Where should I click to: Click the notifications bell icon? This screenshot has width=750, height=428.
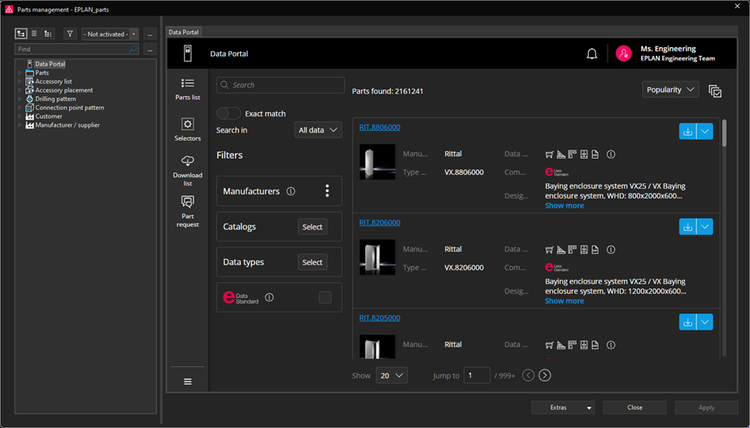coord(592,54)
